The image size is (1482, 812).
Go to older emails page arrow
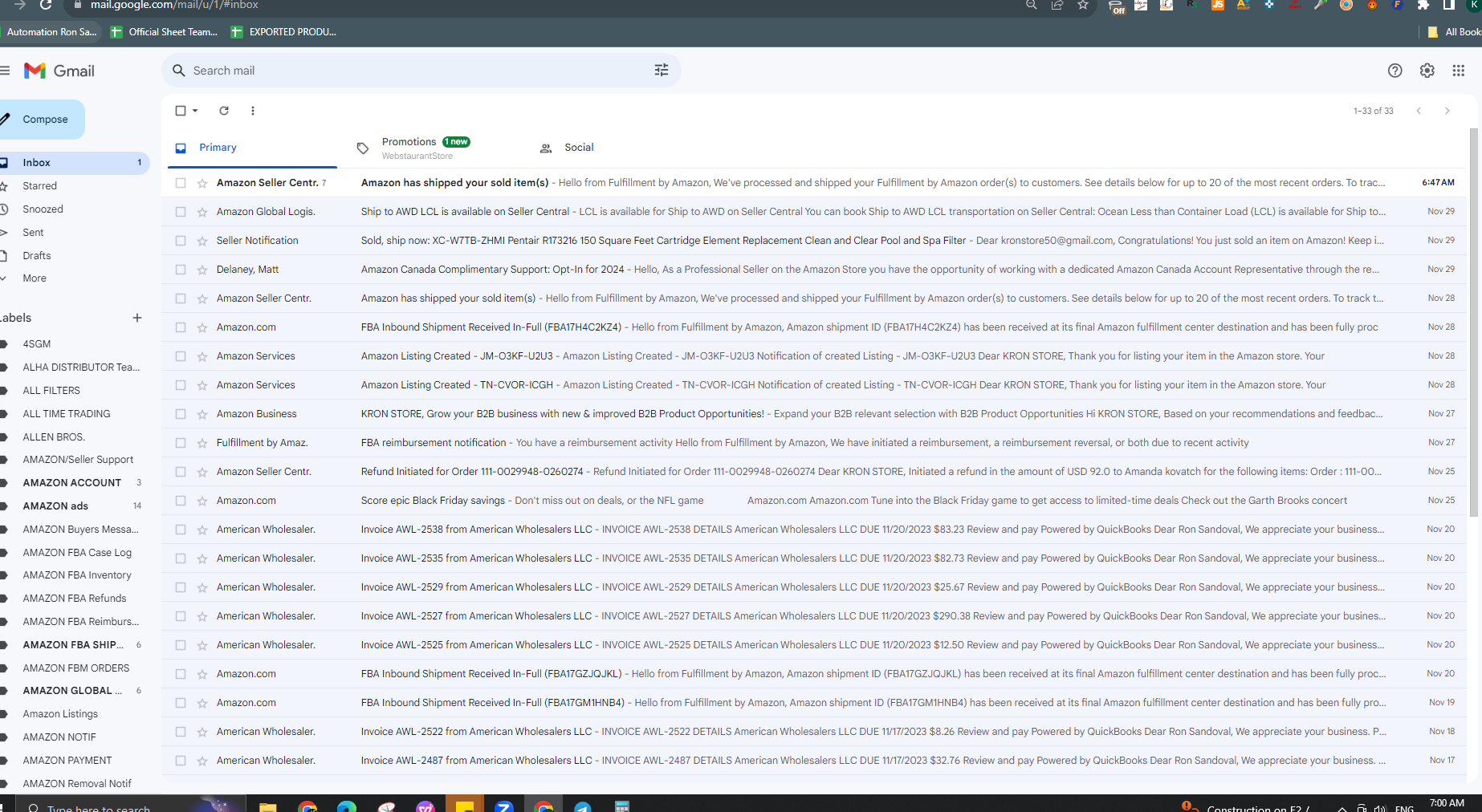(1447, 111)
